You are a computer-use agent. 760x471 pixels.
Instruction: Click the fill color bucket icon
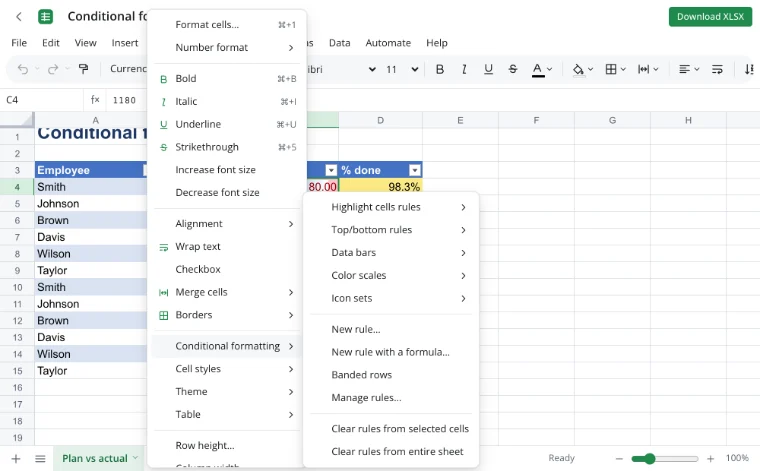pyautogui.click(x=578, y=69)
